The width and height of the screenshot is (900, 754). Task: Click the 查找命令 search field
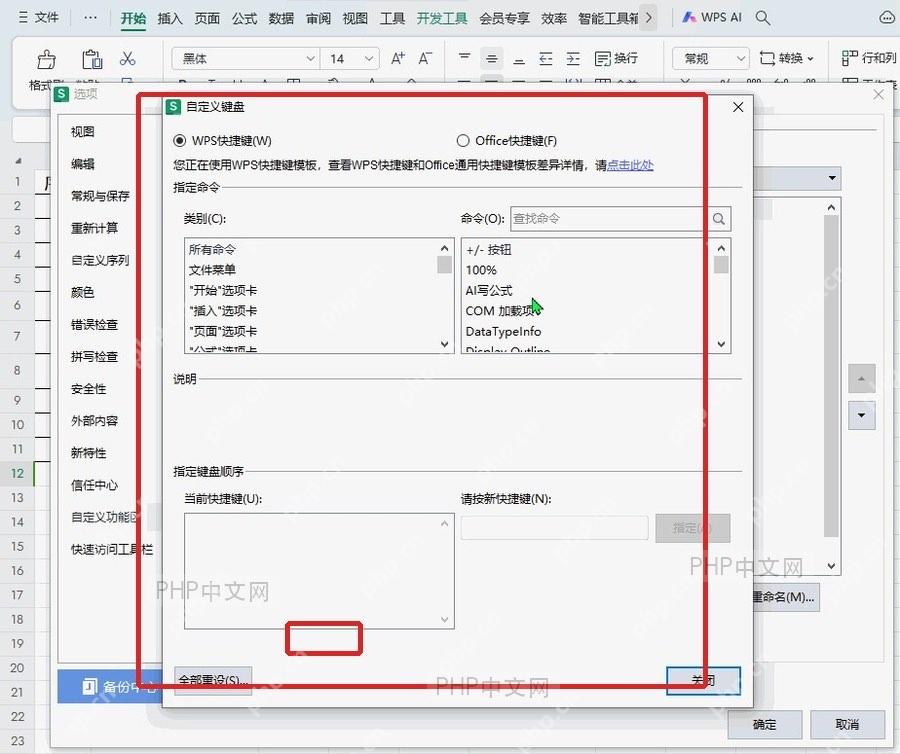(x=608, y=219)
